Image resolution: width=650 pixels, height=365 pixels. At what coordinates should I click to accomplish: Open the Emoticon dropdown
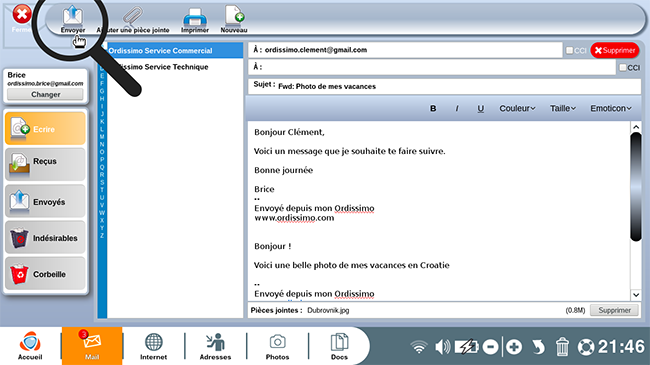611,108
